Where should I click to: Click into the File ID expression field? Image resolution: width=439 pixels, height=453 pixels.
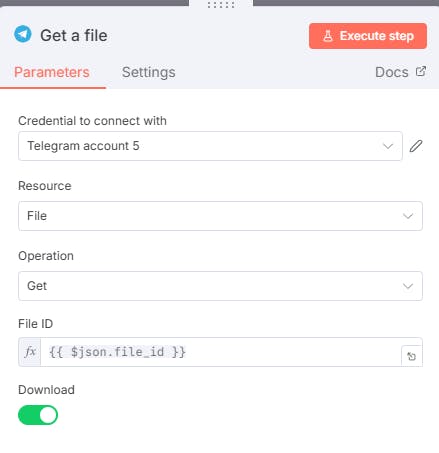pyautogui.click(x=221, y=352)
